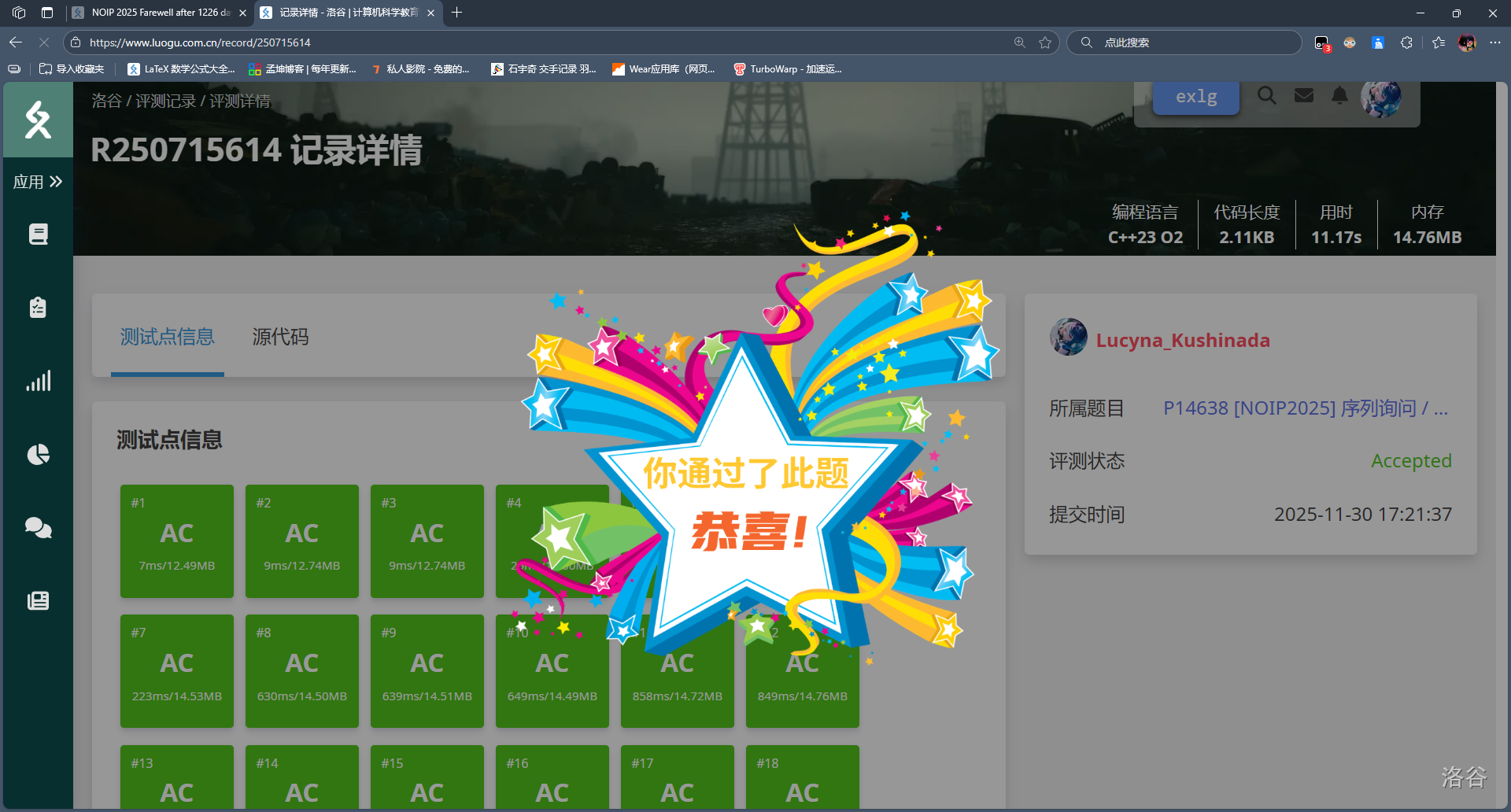Select the 测试点信息 tab
This screenshot has width=1511, height=812.
pyautogui.click(x=167, y=338)
